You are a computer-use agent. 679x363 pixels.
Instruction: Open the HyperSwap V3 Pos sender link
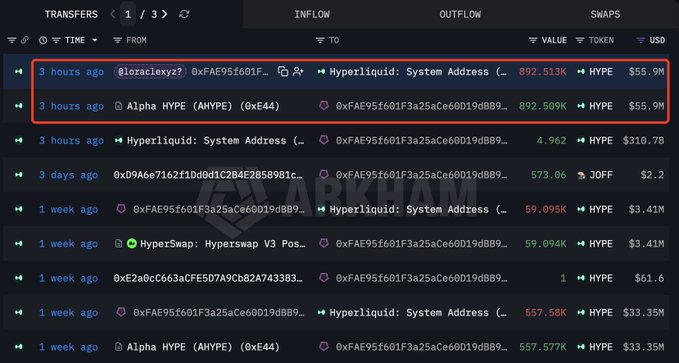[223, 244]
